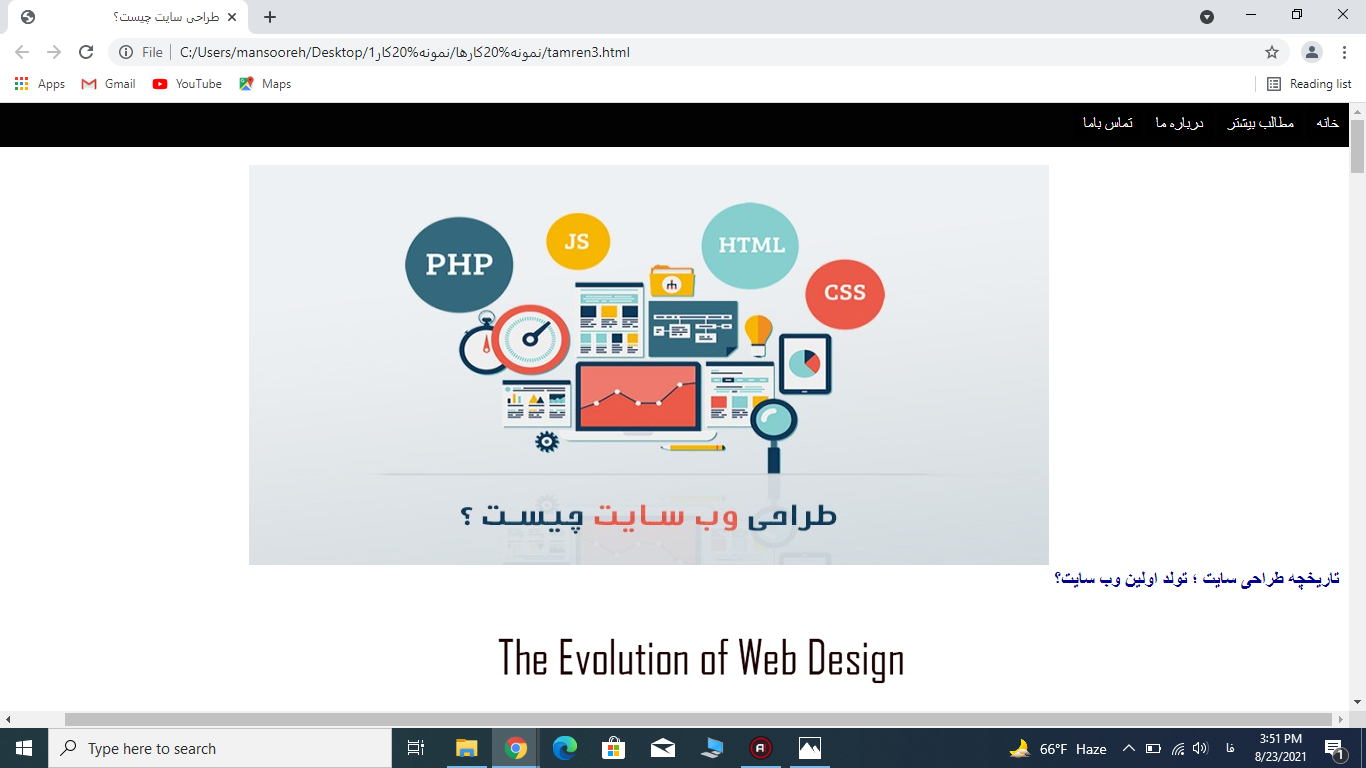Click the address bar URL field
This screenshot has height=768, width=1366.
[700, 52]
